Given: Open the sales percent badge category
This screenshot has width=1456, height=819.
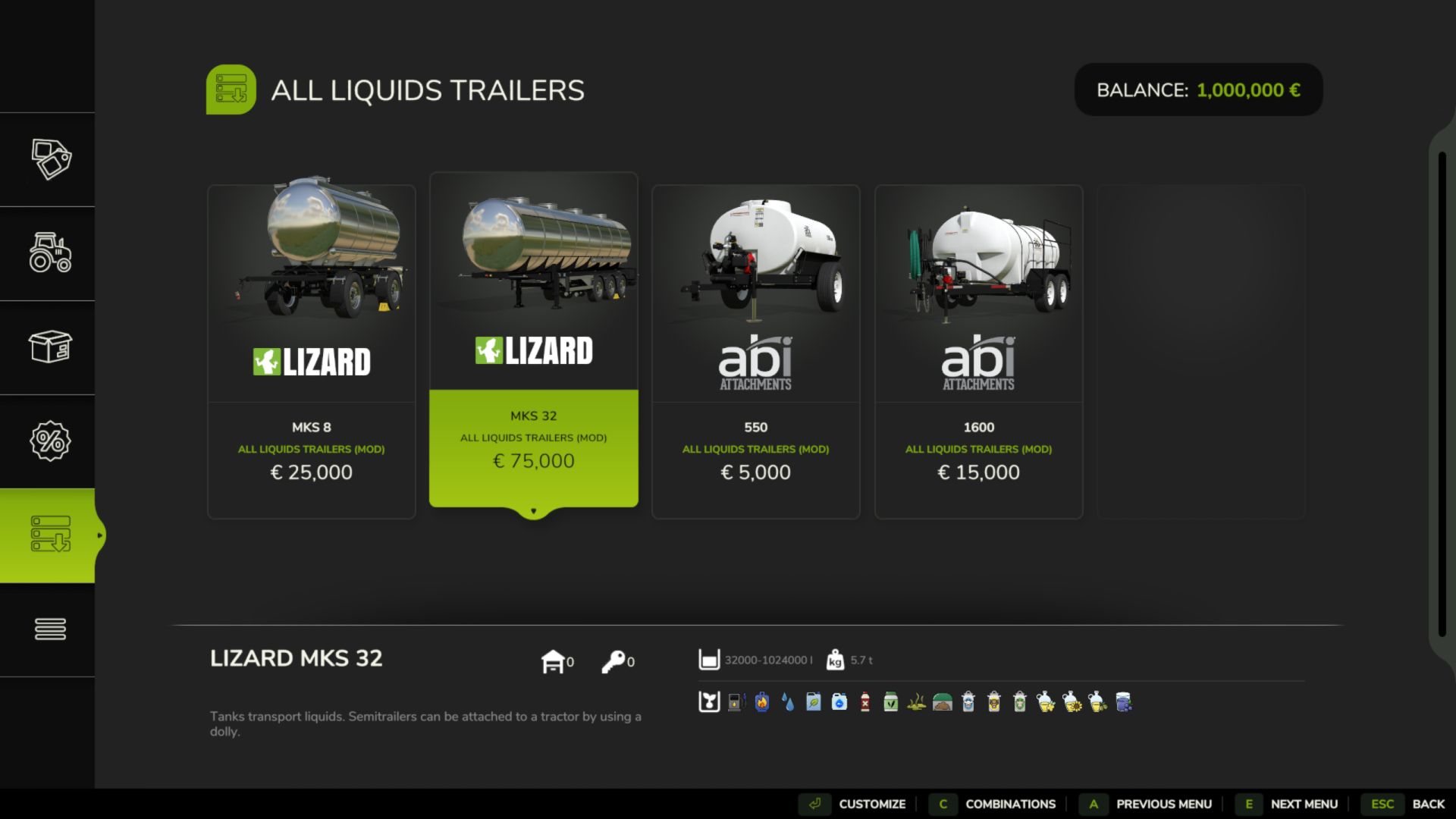Looking at the screenshot, I should click(x=50, y=441).
